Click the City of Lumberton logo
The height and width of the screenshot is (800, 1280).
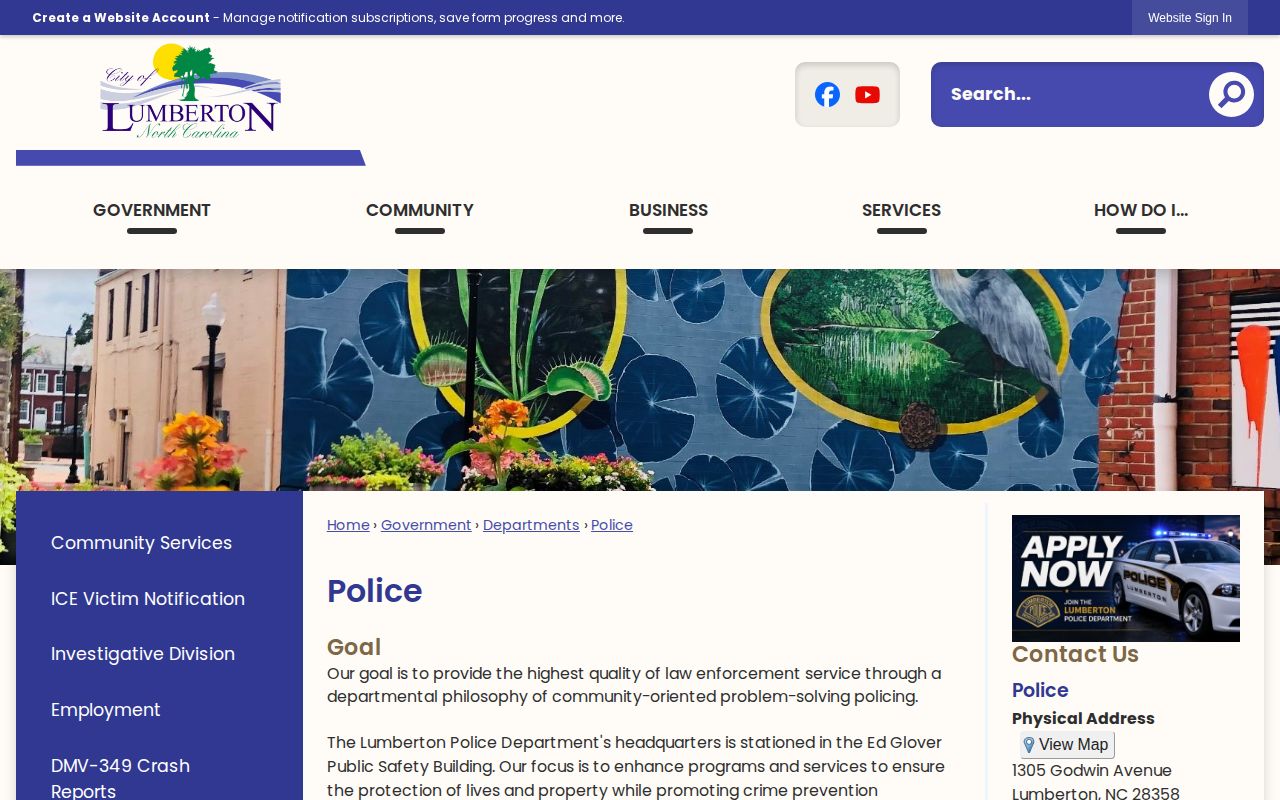click(190, 90)
